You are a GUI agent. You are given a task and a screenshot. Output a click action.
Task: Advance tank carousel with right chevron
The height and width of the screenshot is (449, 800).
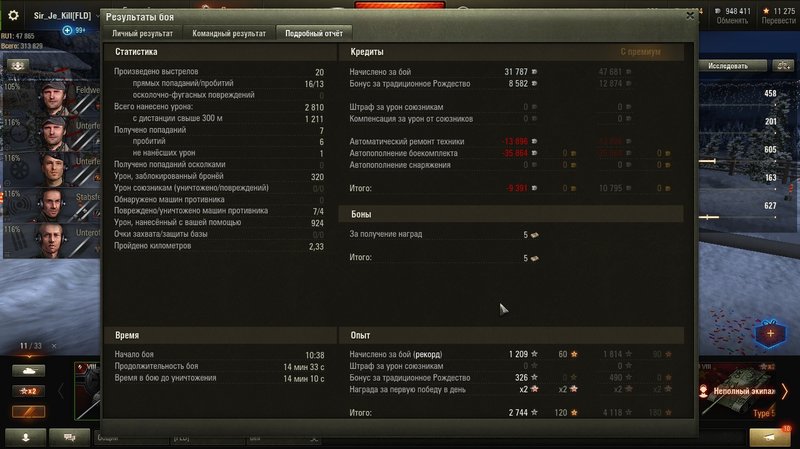(785, 392)
